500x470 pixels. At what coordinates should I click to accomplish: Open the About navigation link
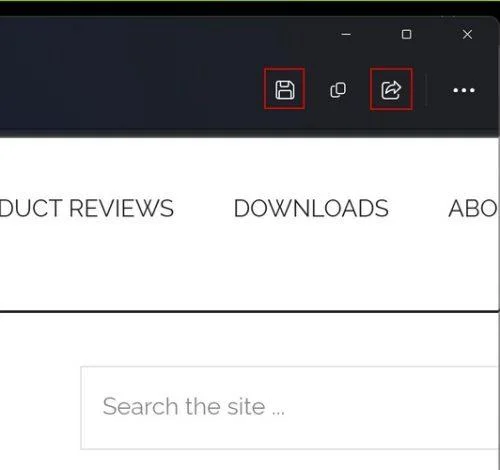(x=473, y=209)
